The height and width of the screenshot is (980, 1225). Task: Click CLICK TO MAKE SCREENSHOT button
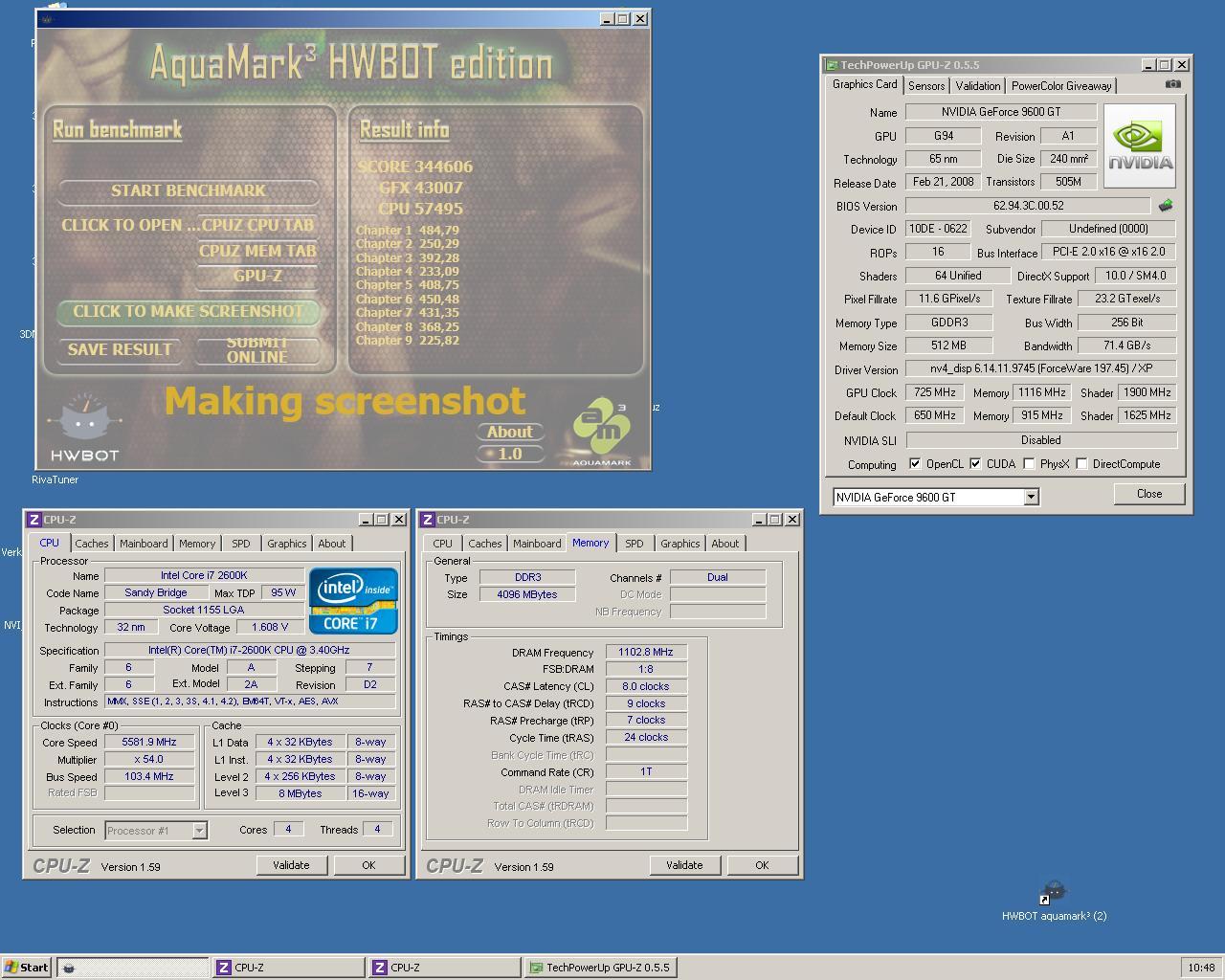point(189,312)
